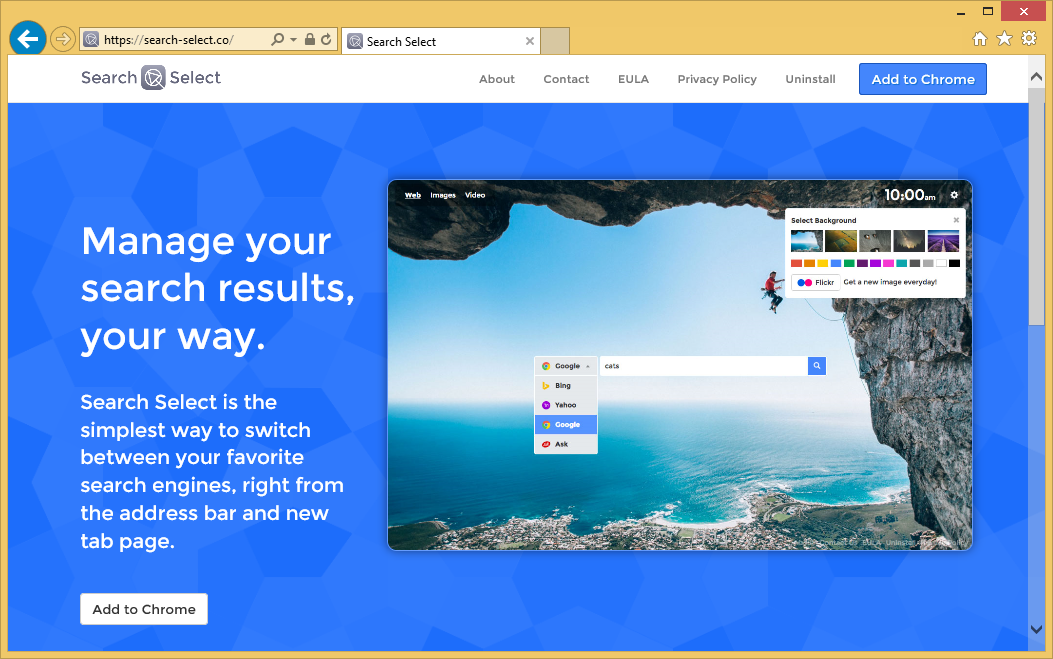Click the white Add to Chrome button
Image resolution: width=1053 pixels, height=659 pixels.
tap(144, 609)
